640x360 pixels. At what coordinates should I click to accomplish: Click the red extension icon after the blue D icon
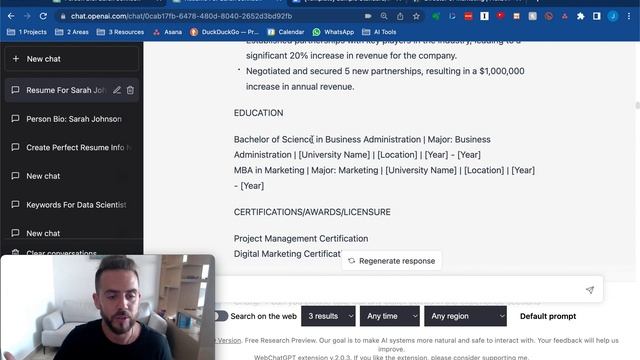pos(468,16)
